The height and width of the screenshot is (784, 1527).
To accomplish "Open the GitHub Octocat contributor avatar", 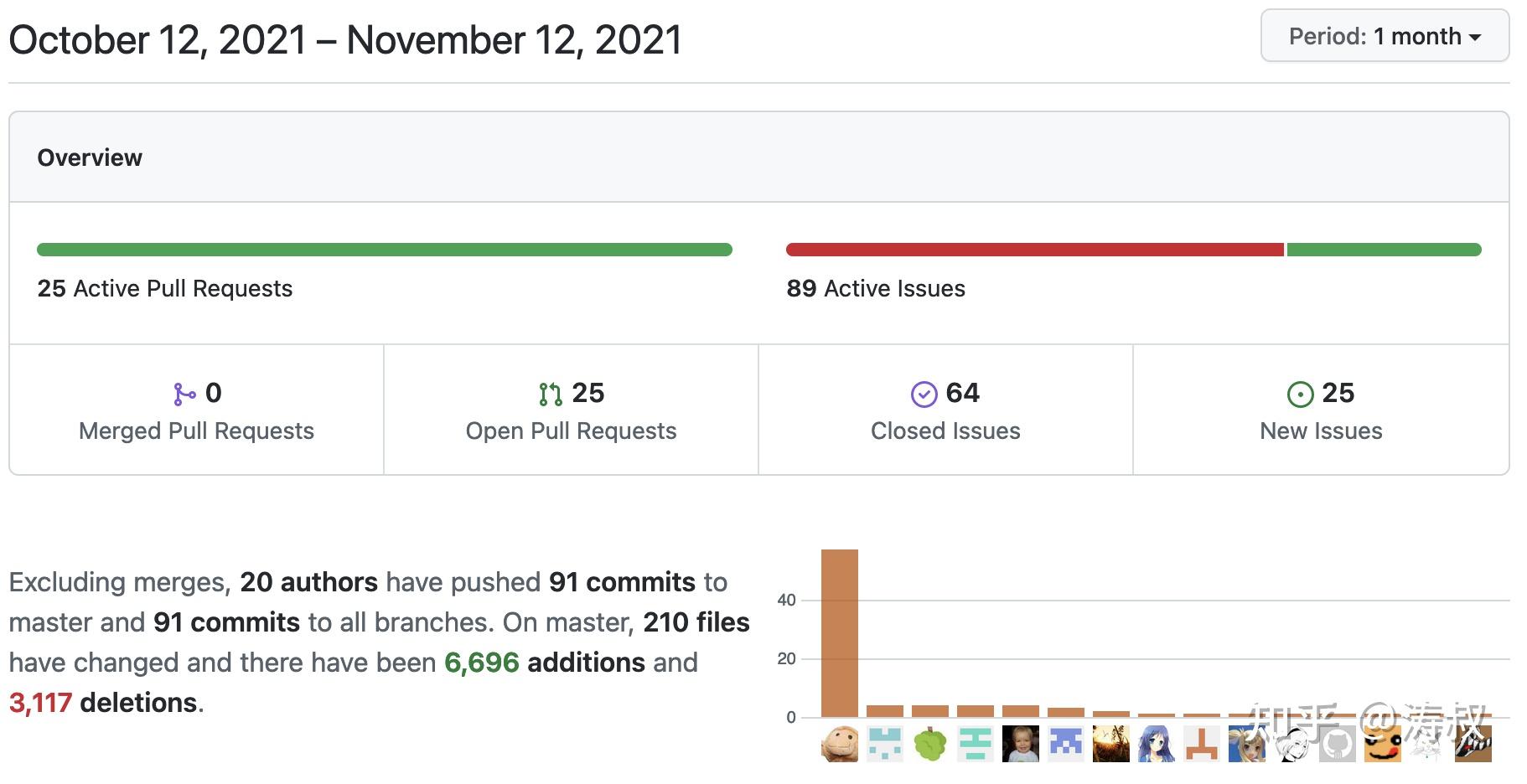I will point(1338,744).
